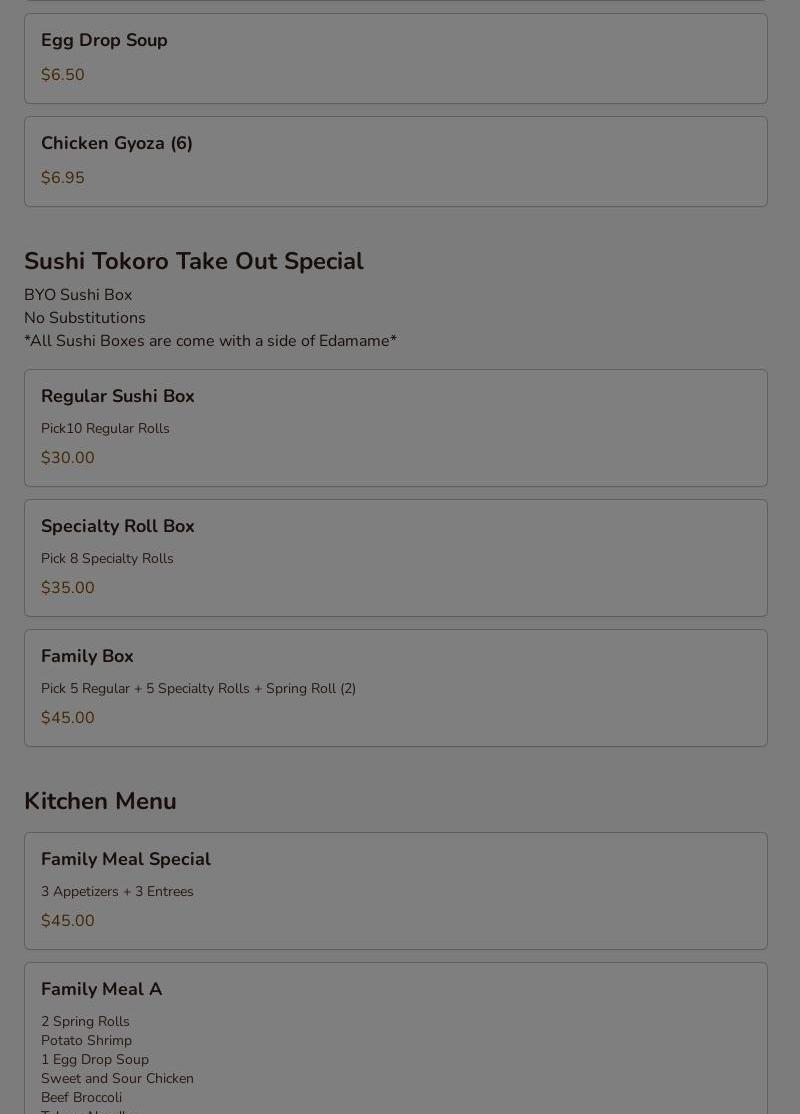This screenshot has height=1114, width=800.
Task: Click the $6.95 Chicken Gyoza price
Action: [62, 178]
